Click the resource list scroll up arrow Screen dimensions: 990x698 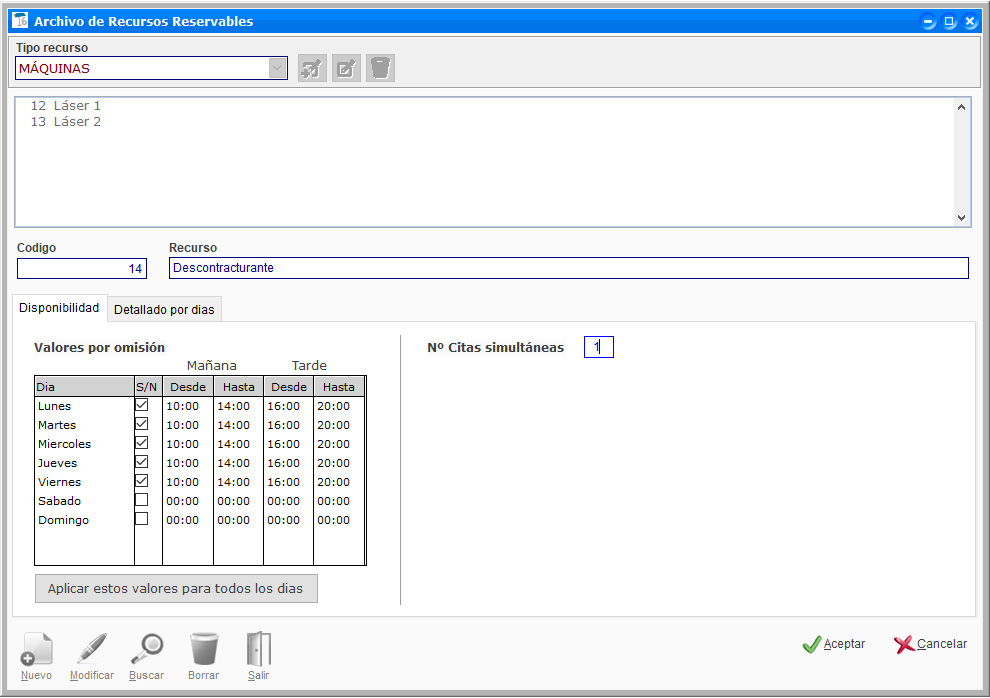961,107
